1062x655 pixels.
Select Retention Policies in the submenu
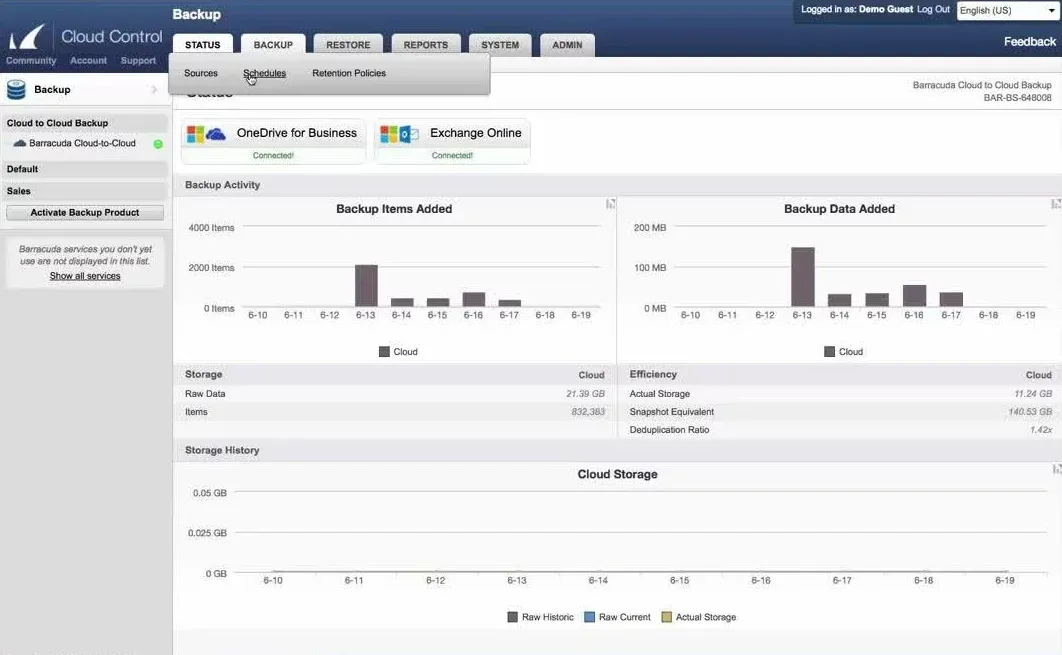pyautogui.click(x=349, y=73)
